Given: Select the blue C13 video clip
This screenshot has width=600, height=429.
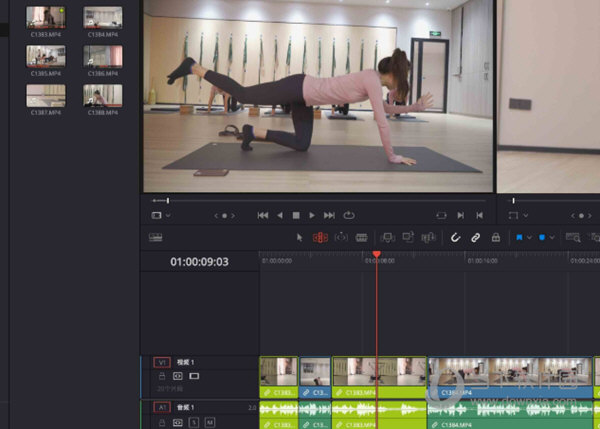Looking at the screenshot, I should pyautogui.click(x=315, y=377).
